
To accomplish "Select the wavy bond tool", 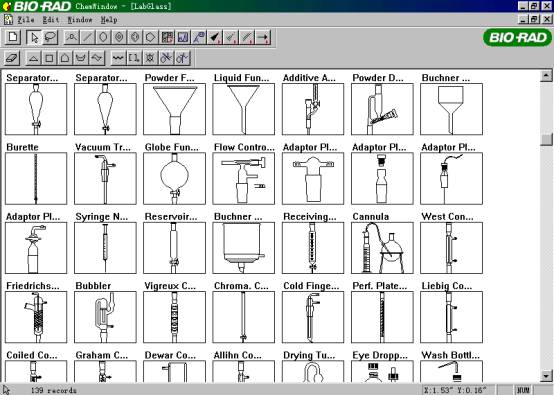I will tap(118, 58).
